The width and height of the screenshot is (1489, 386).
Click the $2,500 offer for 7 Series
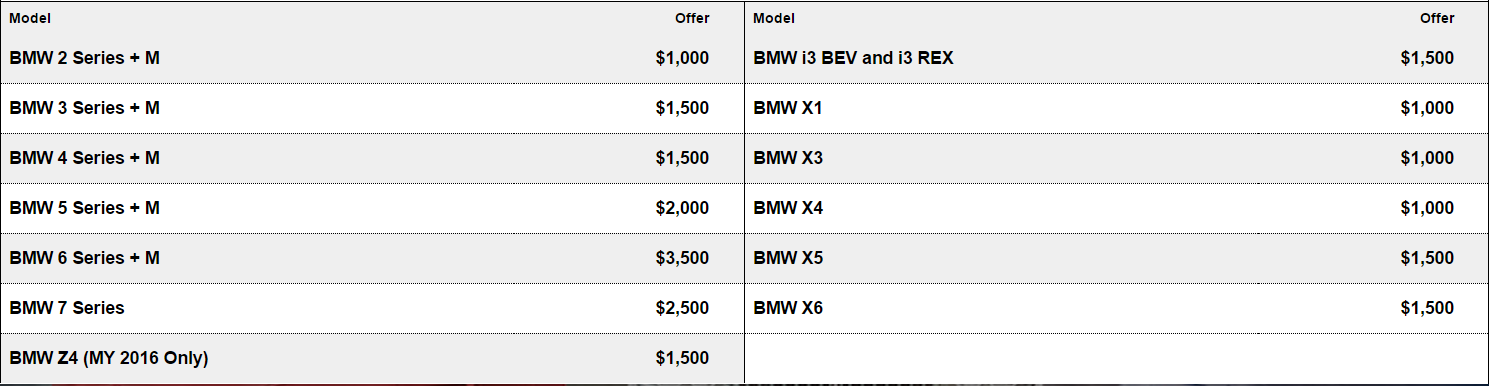[x=682, y=308]
